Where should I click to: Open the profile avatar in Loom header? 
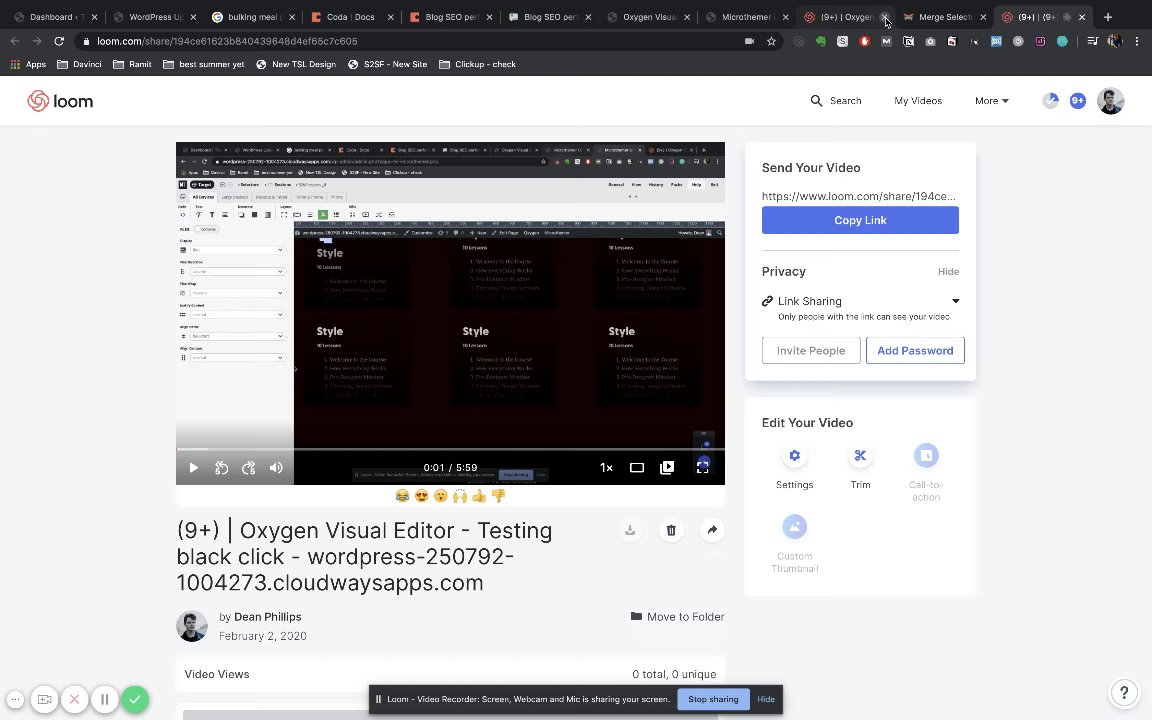click(x=1110, y=101)
